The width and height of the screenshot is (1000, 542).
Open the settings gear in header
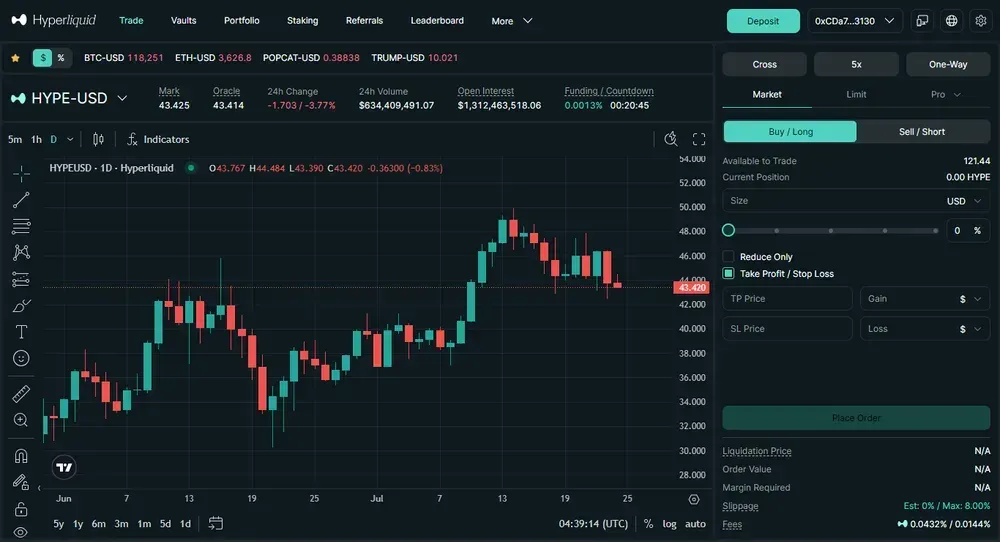981,21
